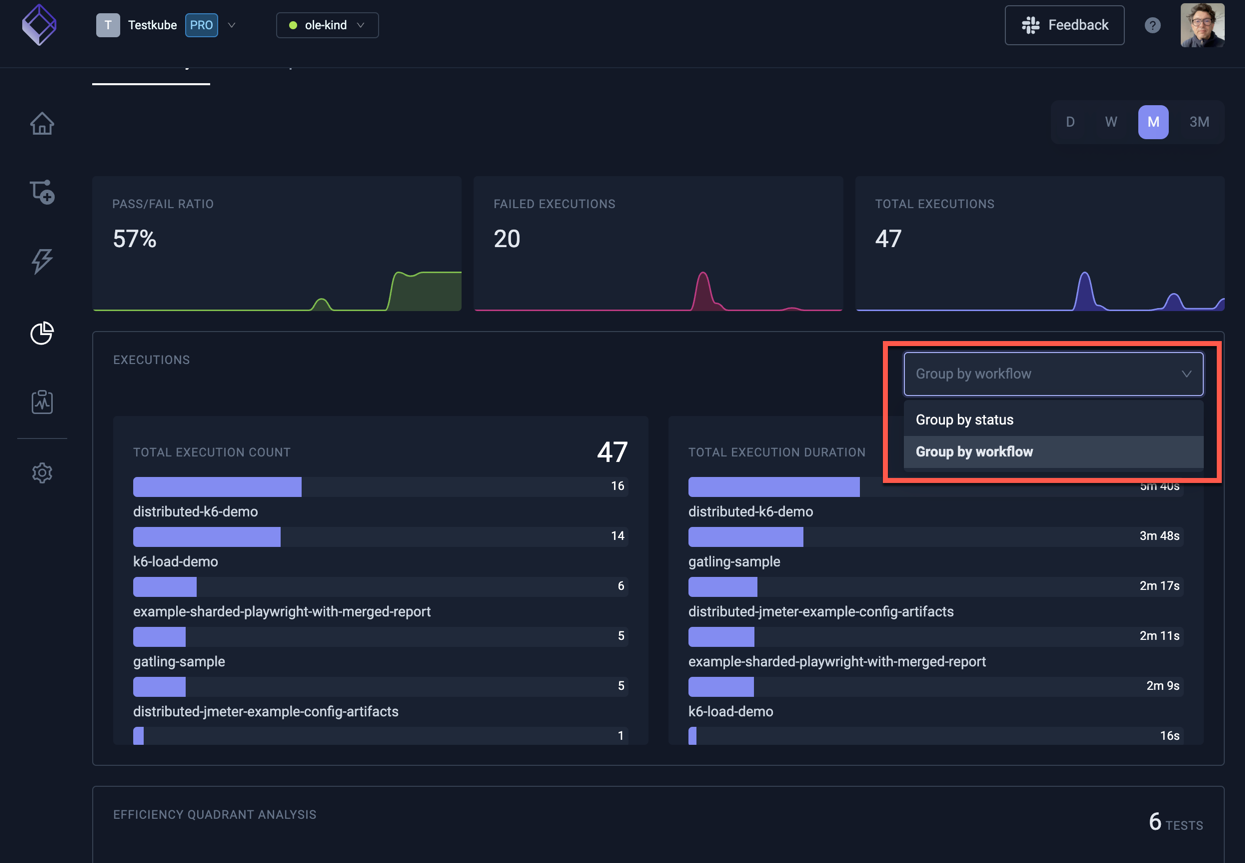The width and height of the screenshot is (1245, 863).
Task: Click example-sharded-playwright-with-merged-report in duration list
Action: click(x=837, y=661)
